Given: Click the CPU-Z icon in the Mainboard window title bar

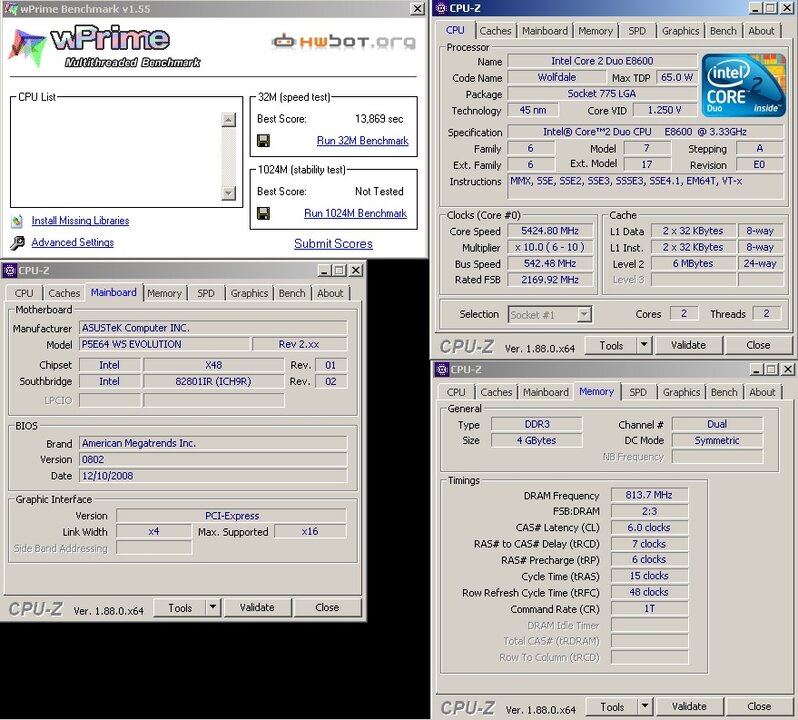Looking at the screenshot, I should [10, 270].
